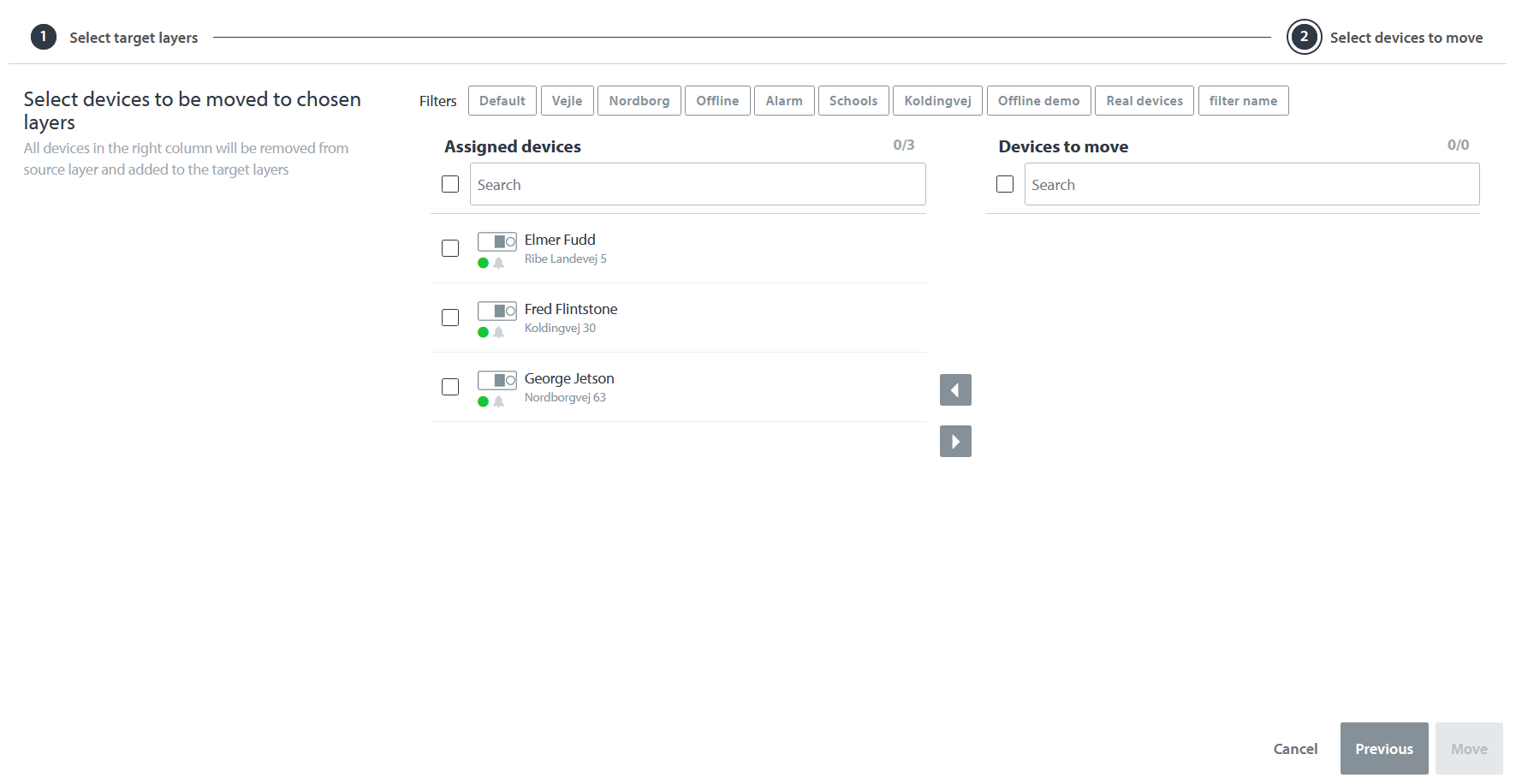Cancel the move devices wizard
Image resolution: width=1516 pixels, height=784 pixels.
pyautogui.click(x=1295, y=749)
